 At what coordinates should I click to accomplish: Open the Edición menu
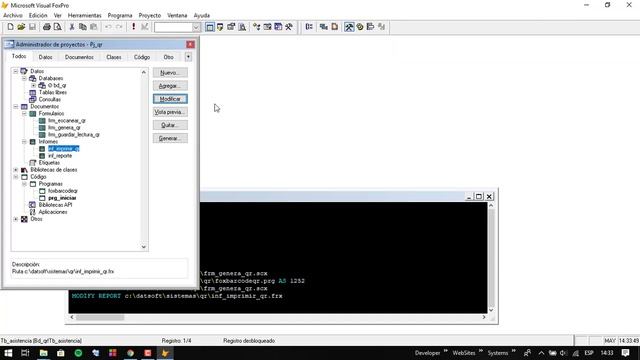point(38,15)
